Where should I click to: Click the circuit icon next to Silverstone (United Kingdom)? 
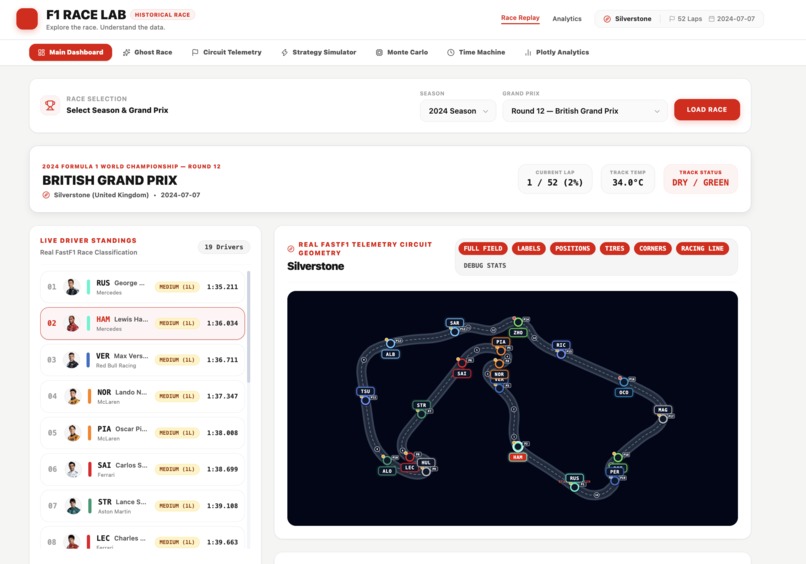pyautogui.click(x=46, y=195)
